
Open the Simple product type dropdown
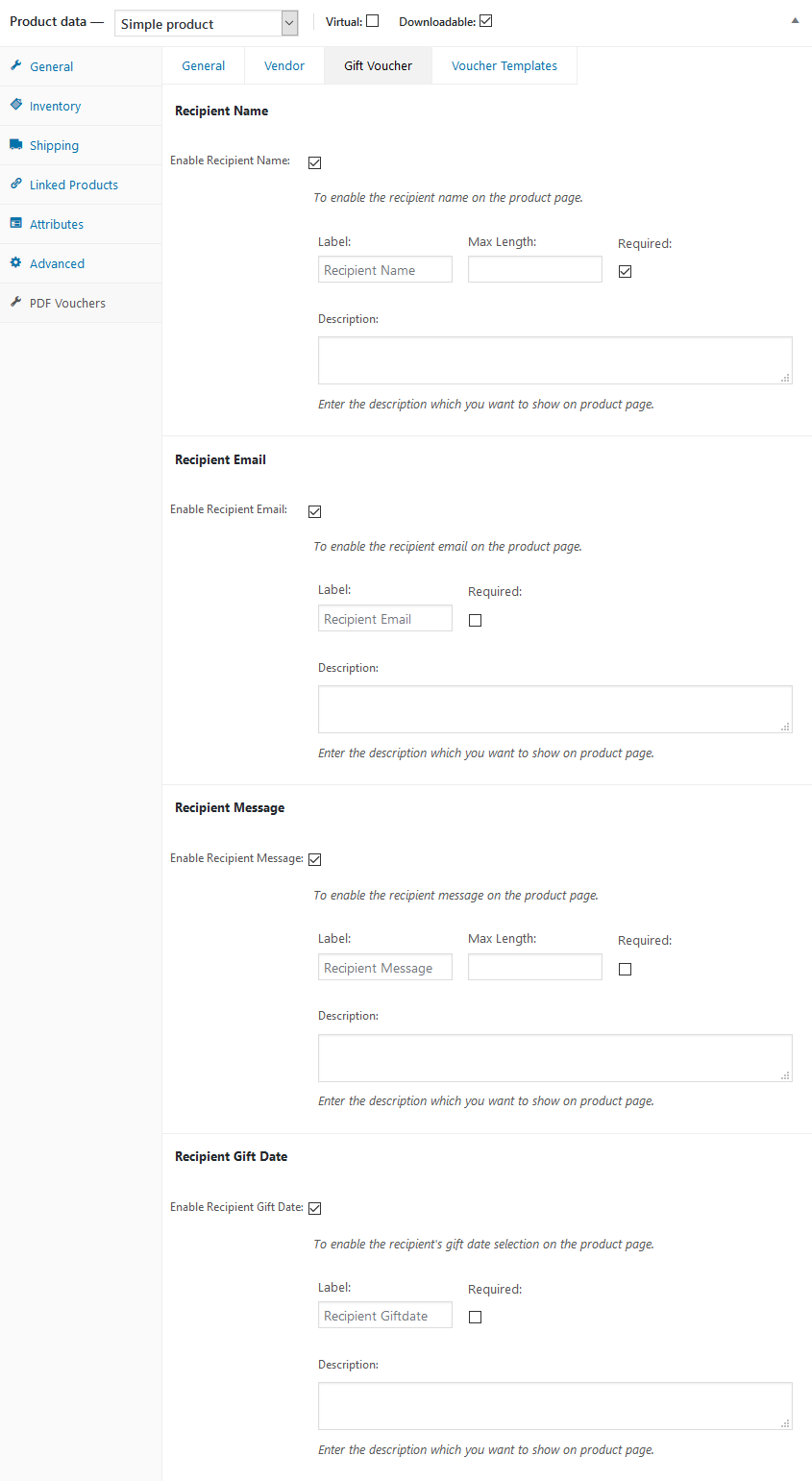(x=206, y=24)
